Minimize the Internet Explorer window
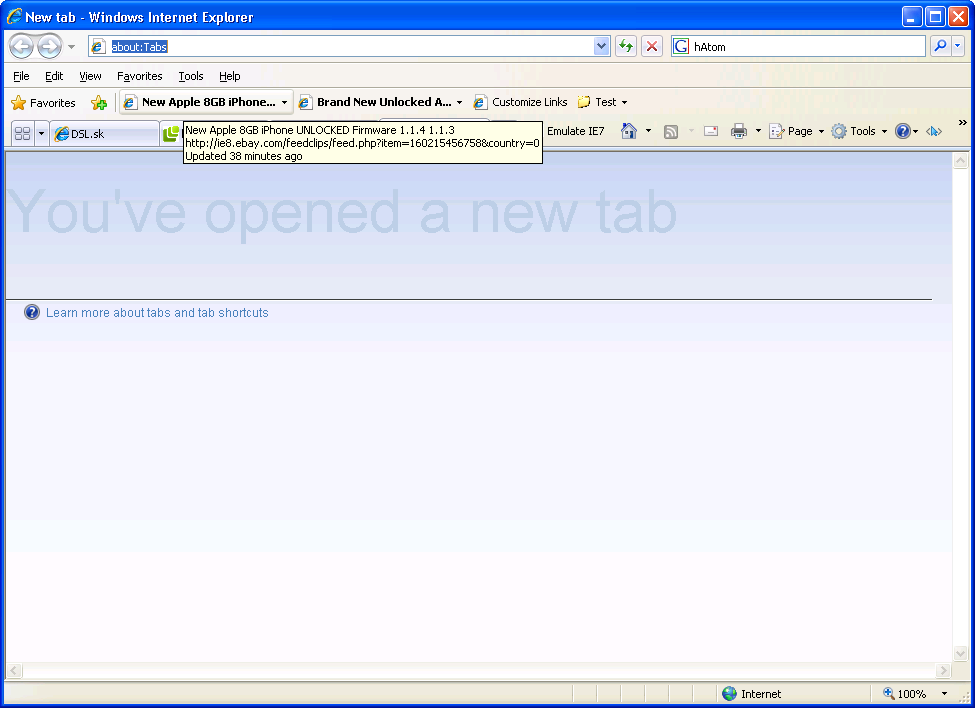The image size is (975, 708). [x=912, y=17]
